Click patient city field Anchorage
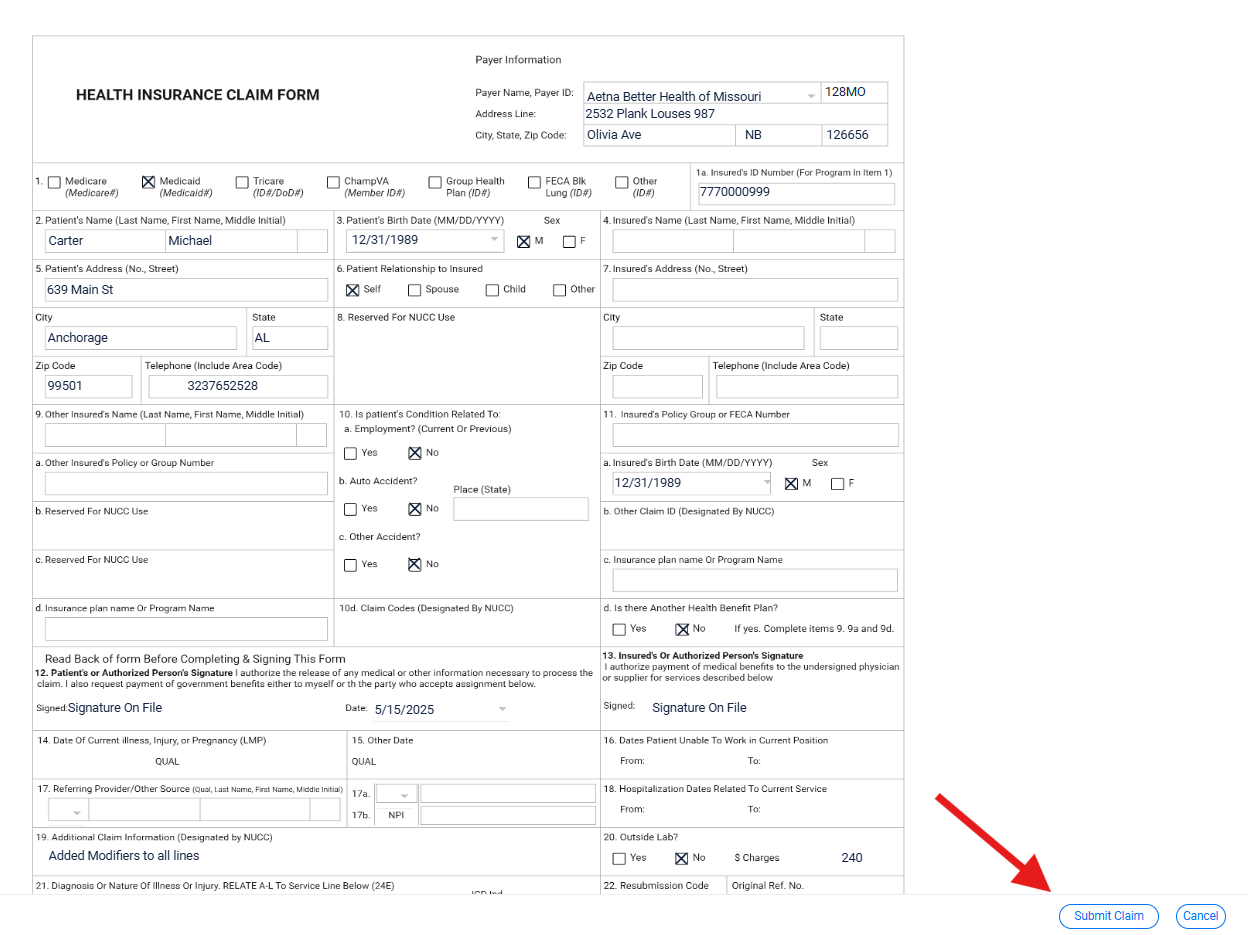Viewport: 1248px width, 935px height. click(141, 338)
